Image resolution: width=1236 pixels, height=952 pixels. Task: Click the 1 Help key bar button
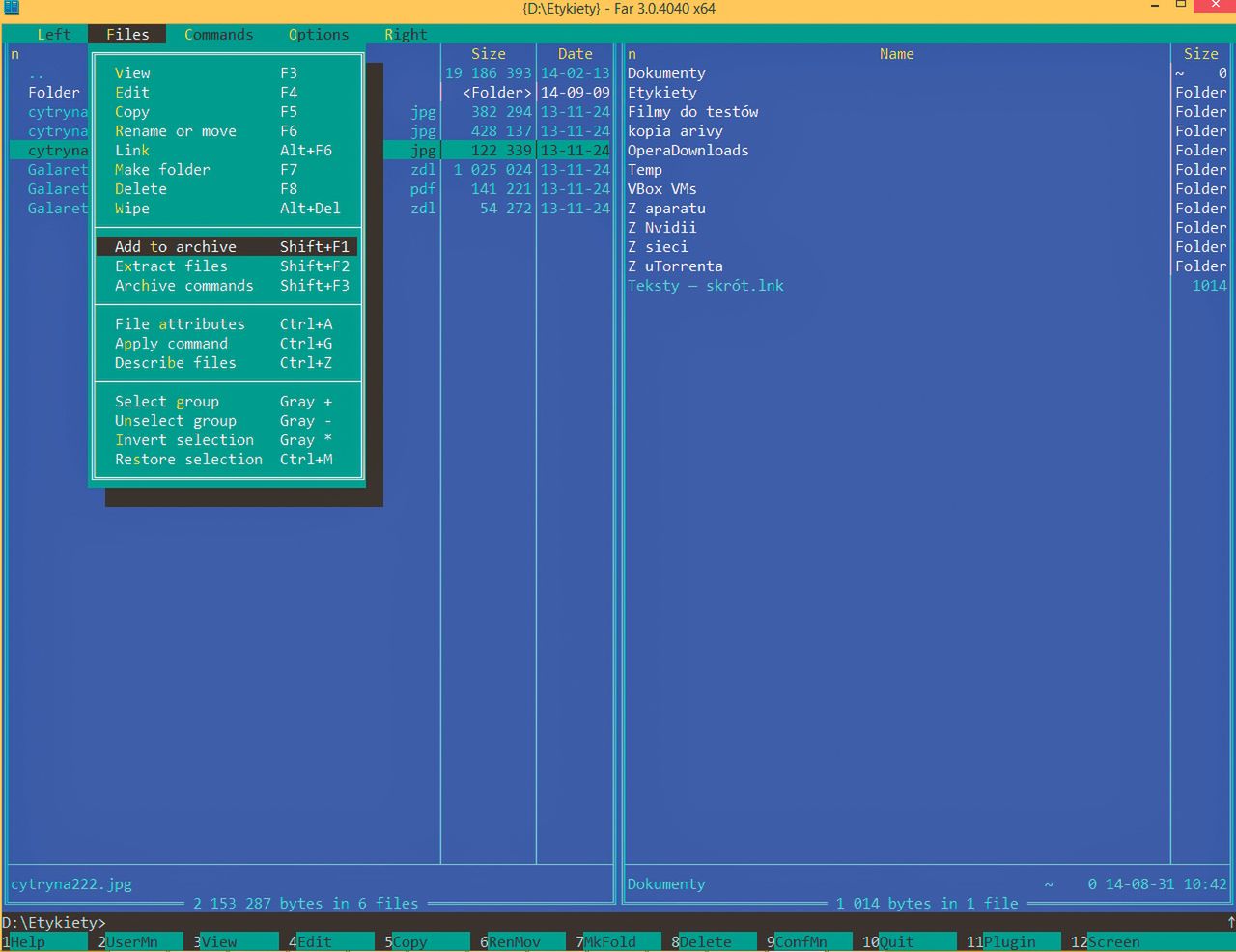pyautogui.click(x=44, y=941)
